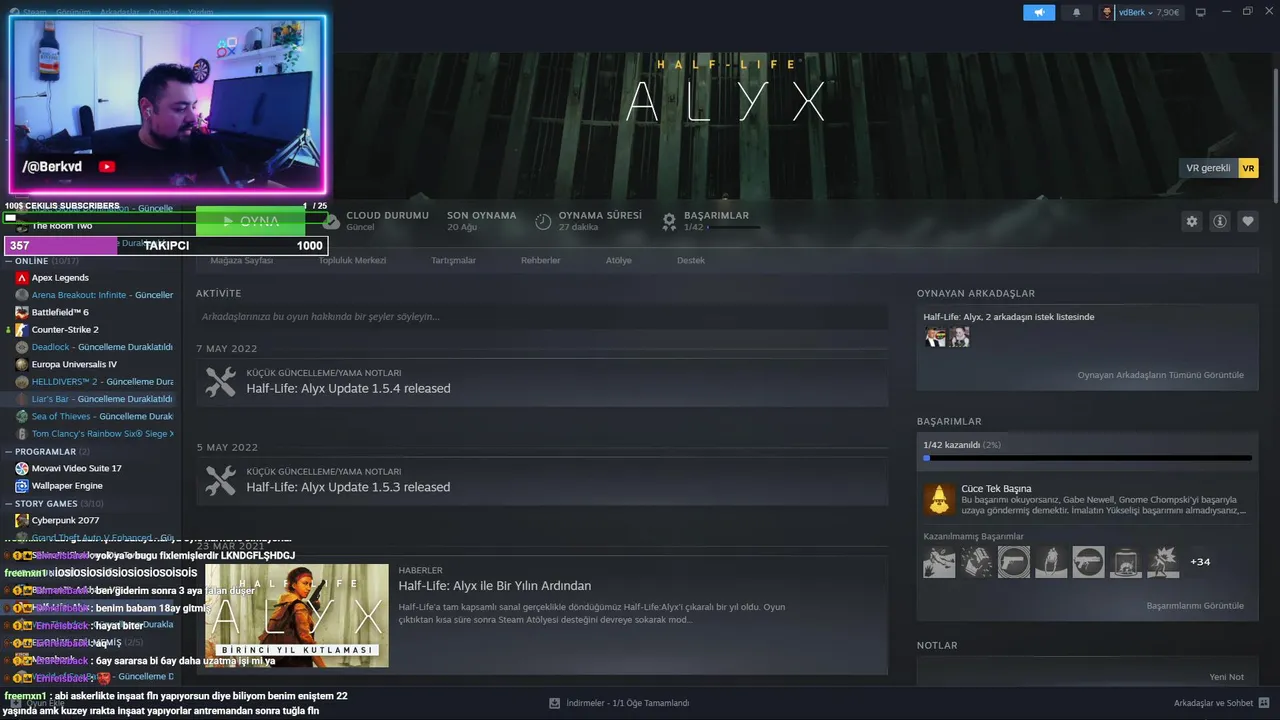The image size is (1280, 720).
Task: Select the first friend avatar wishlisting Alyx
Action: click(x=935, y=337)
